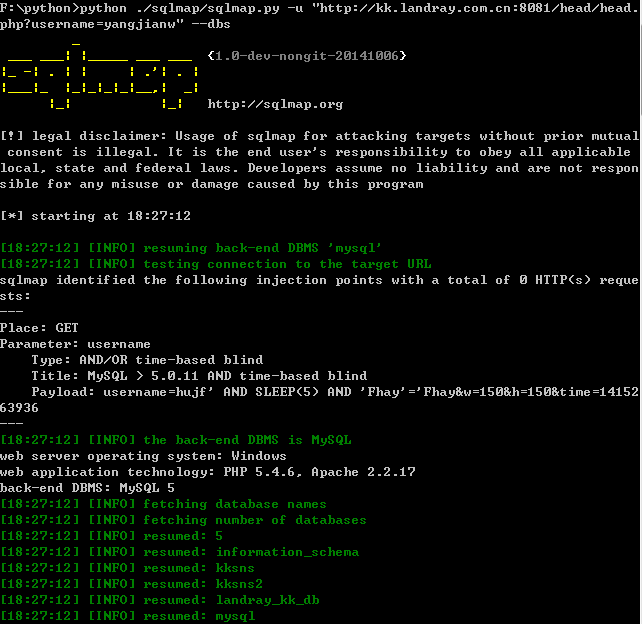Click the "resuming back-end DBMS 'mysql'" line
Image resolution: width=642 pixels, height=624 pixels.
pyautogui.click(x=191, y=248)
